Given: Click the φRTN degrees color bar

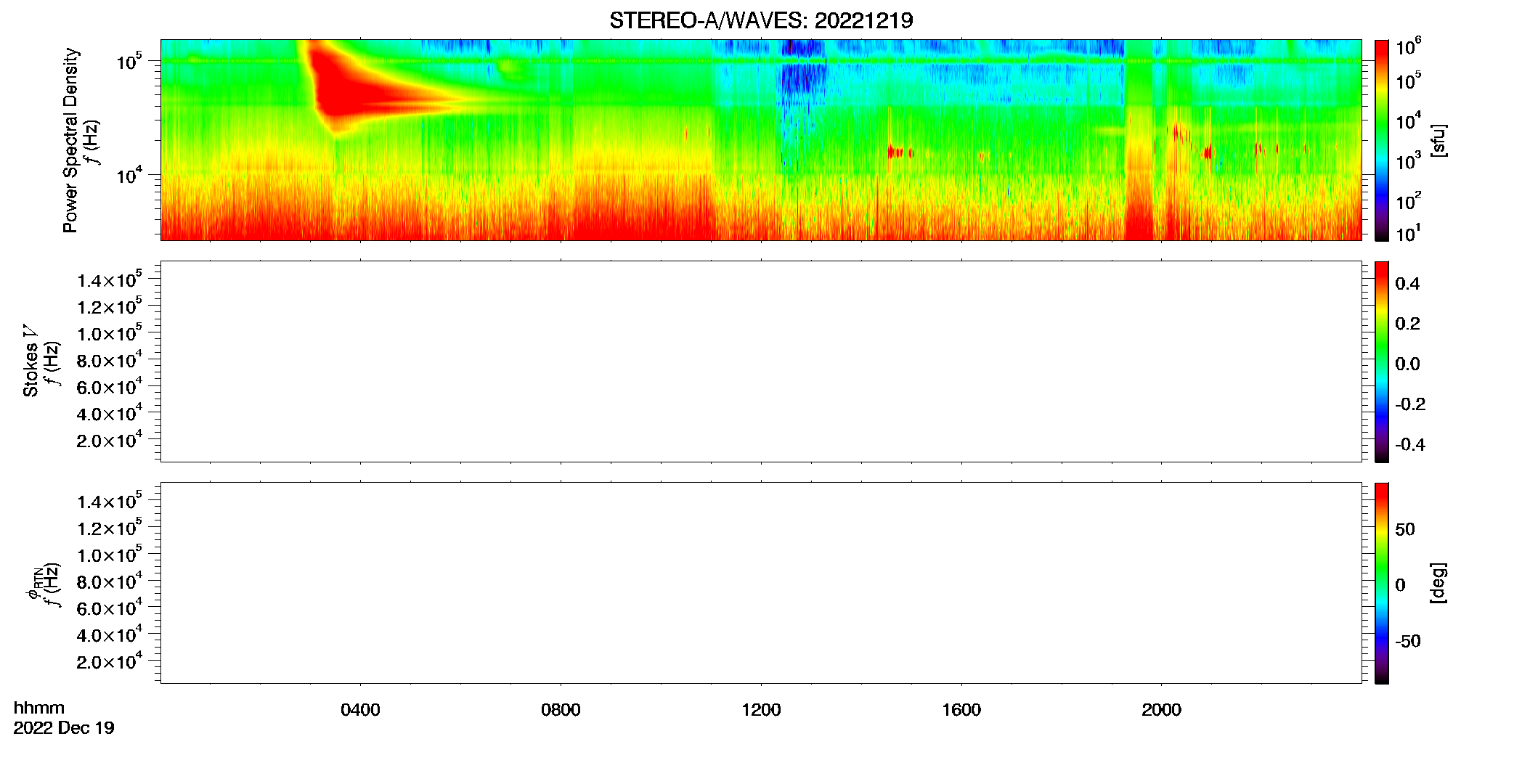Looking at the screenshot, I should 1382,583.
